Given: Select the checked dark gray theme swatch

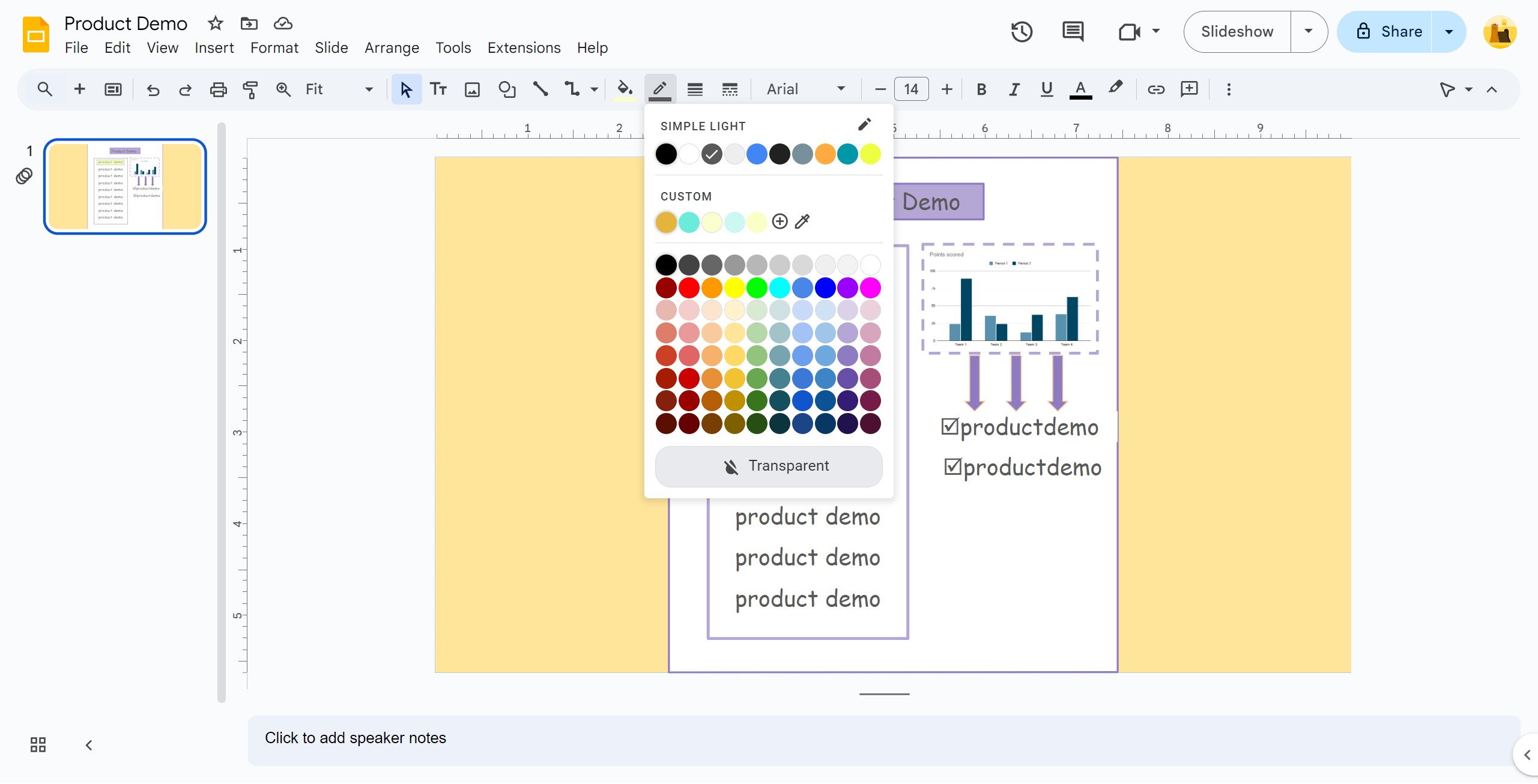Looking at the screenshot, I should click(712, 154).
